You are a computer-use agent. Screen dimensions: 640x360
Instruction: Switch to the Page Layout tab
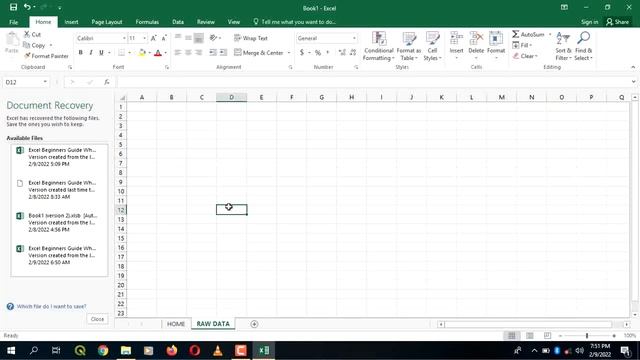(107, 22)
